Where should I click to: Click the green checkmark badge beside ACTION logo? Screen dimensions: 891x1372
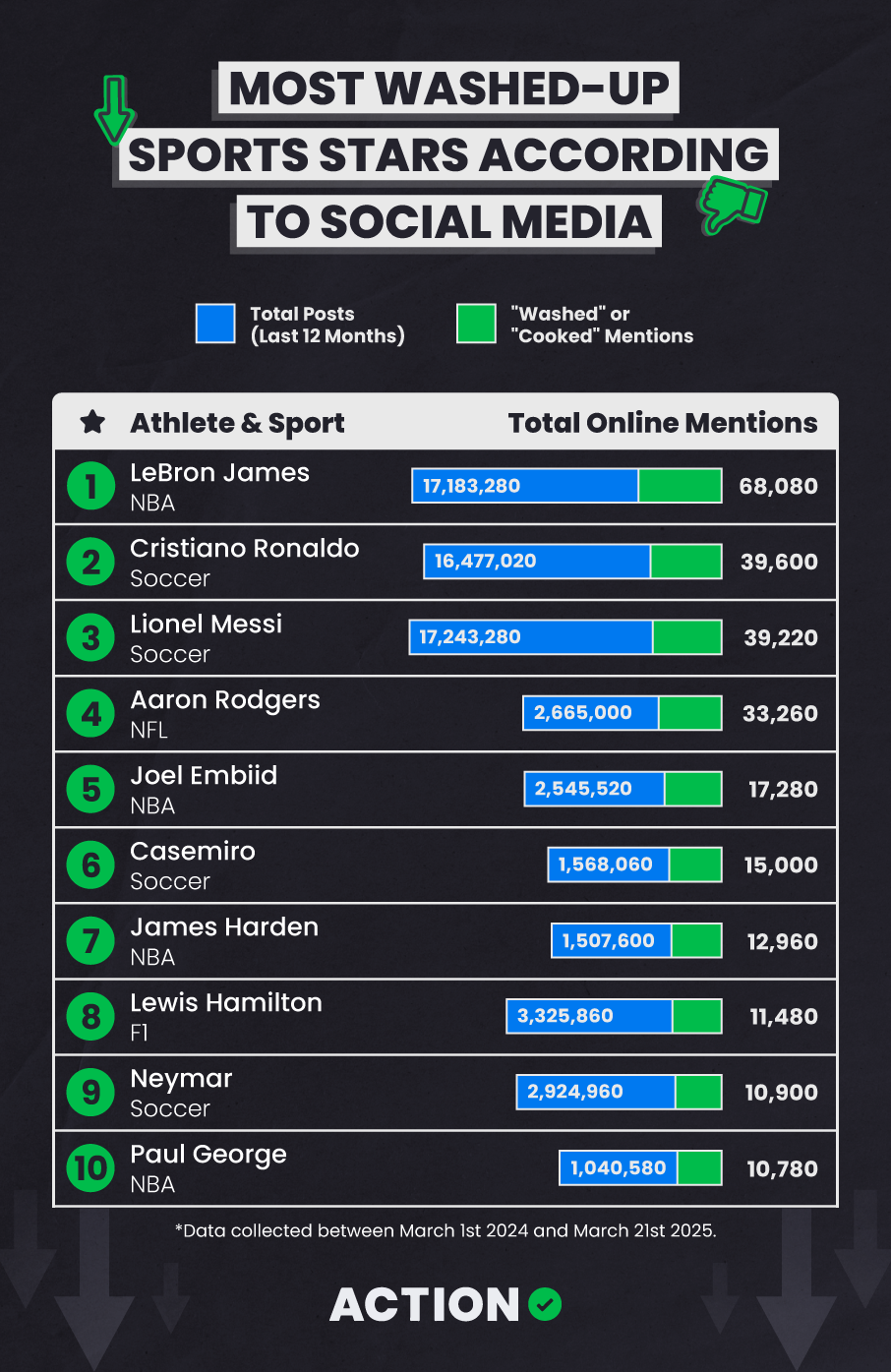coord(545,1304)
